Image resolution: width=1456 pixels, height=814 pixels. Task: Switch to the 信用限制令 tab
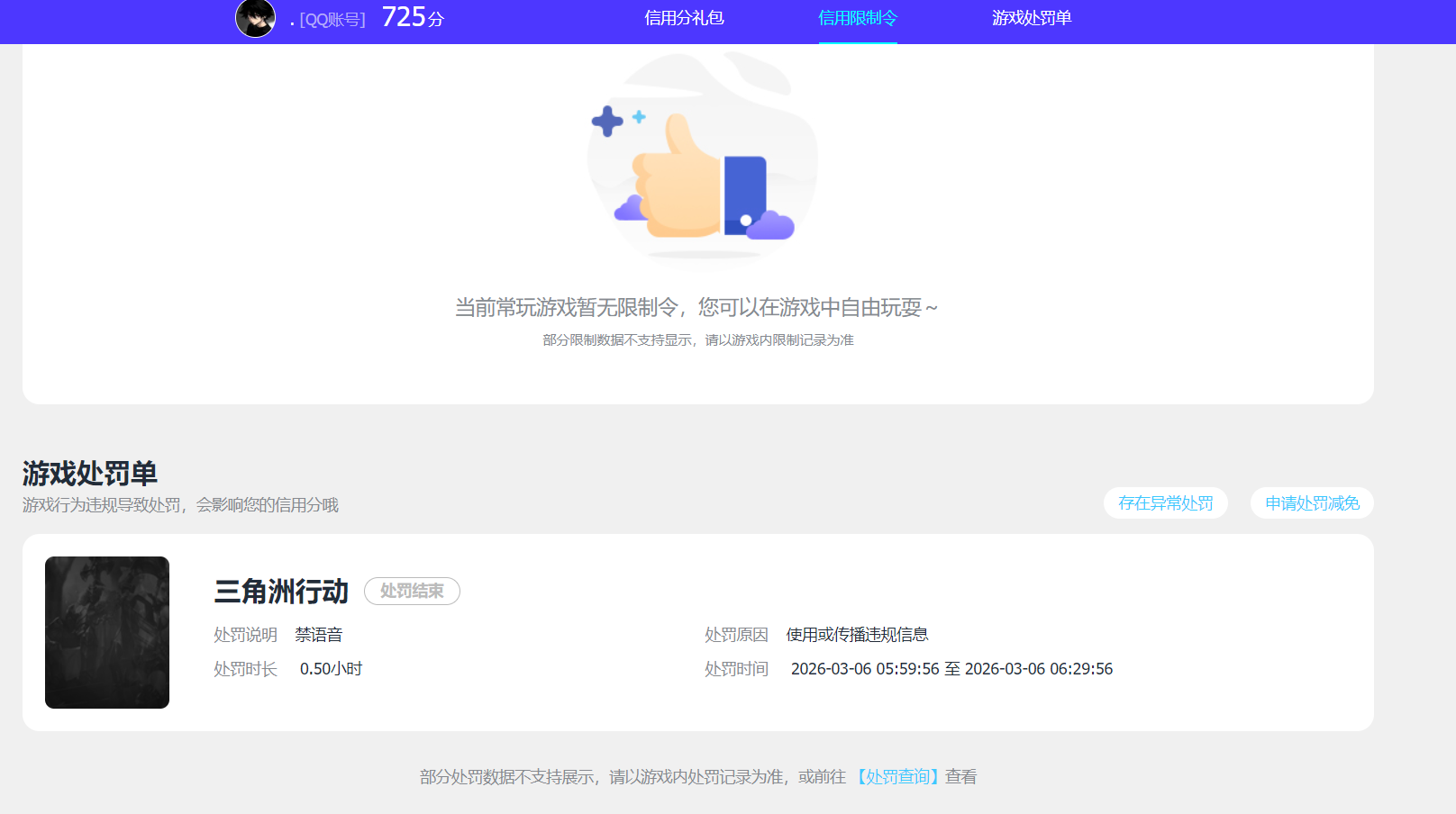(858, 18)
